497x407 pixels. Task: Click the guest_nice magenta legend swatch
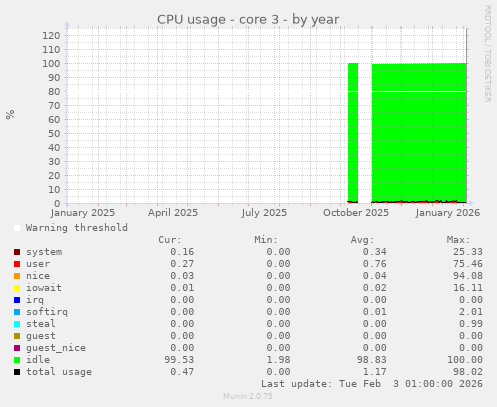(17, 348)
